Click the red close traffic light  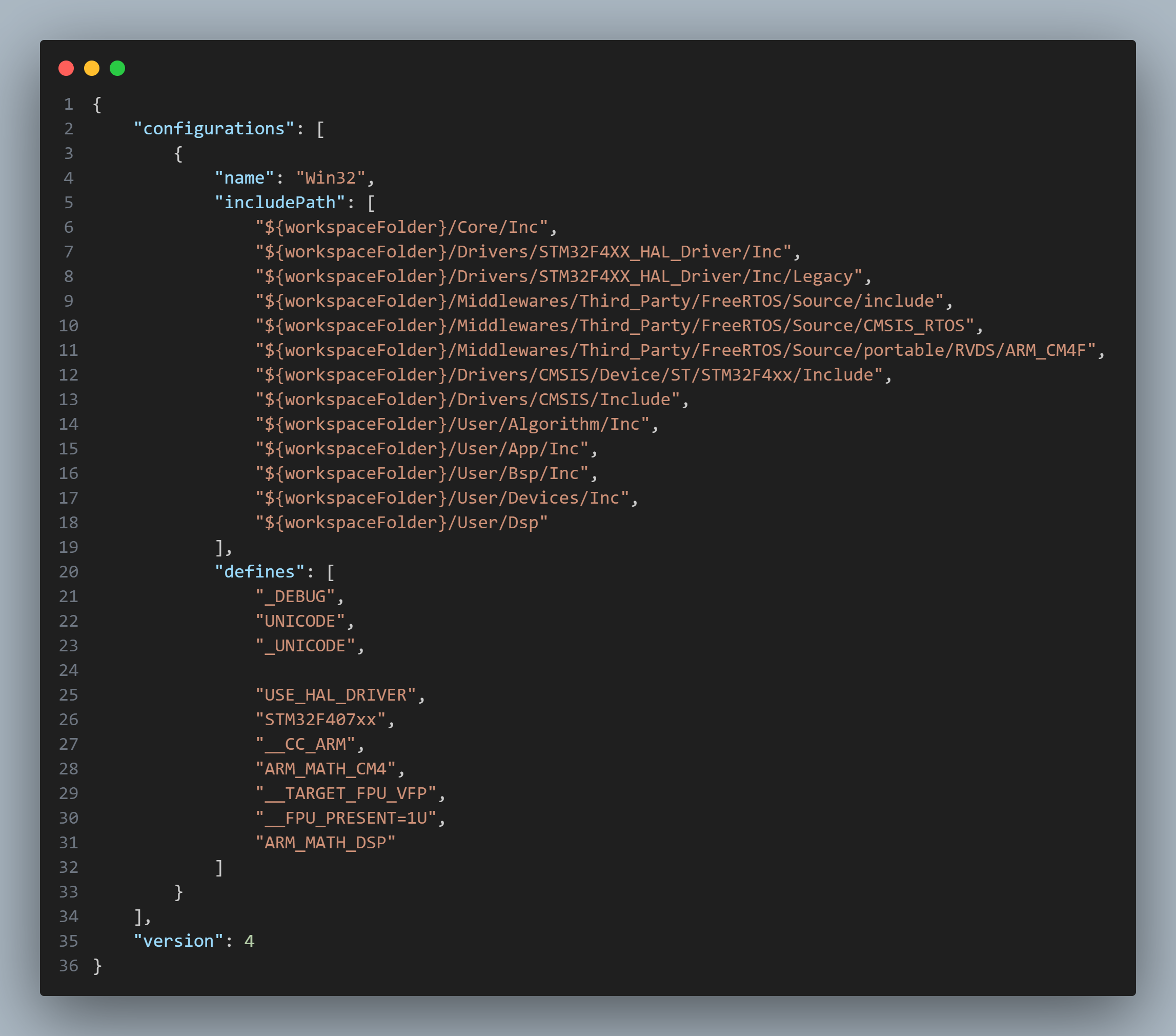click(67, 68)
